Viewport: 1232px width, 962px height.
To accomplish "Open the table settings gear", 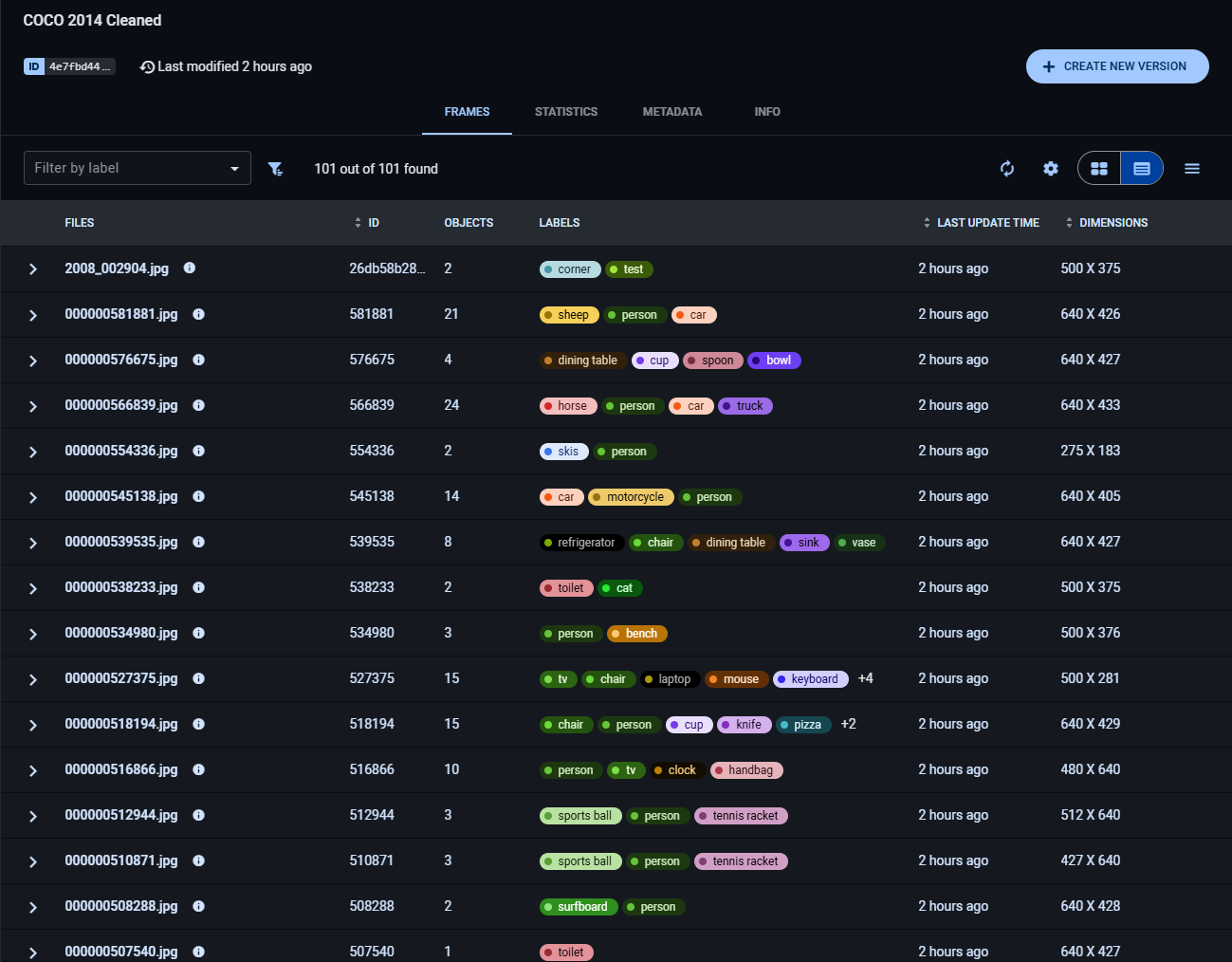I will 1051,168.
